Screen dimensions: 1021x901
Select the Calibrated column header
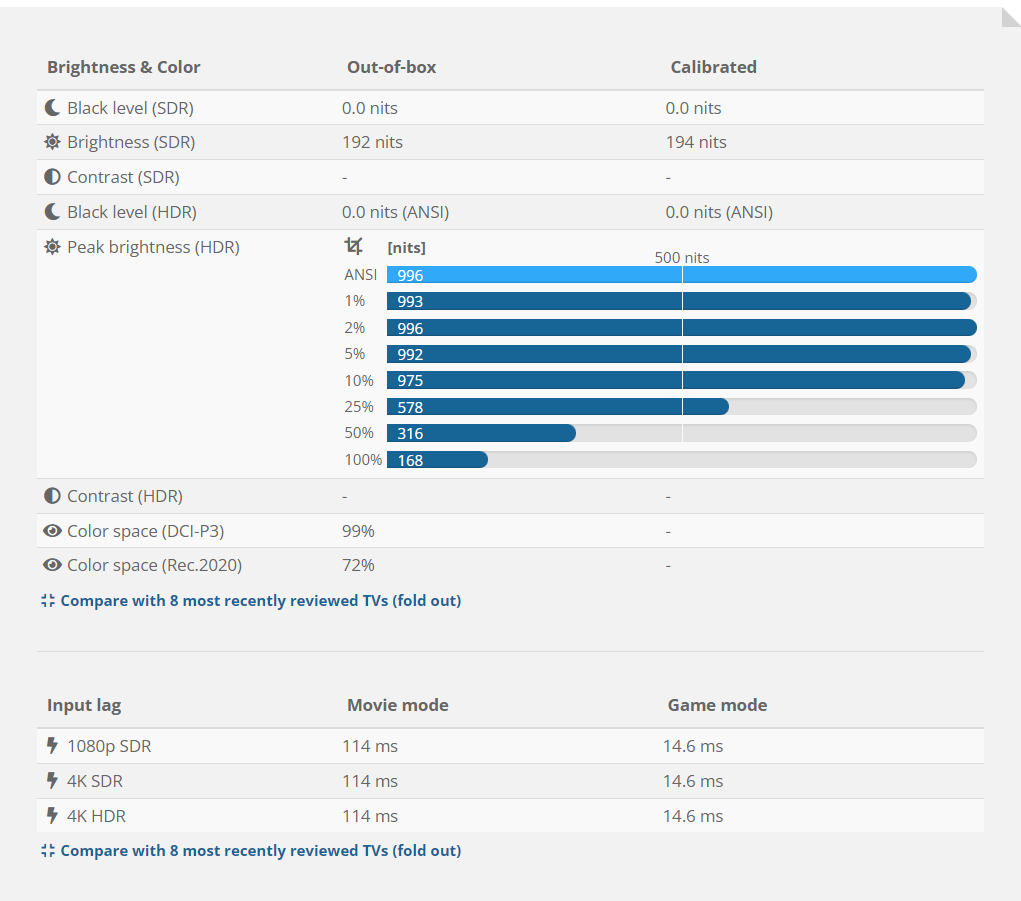(713, 67)
